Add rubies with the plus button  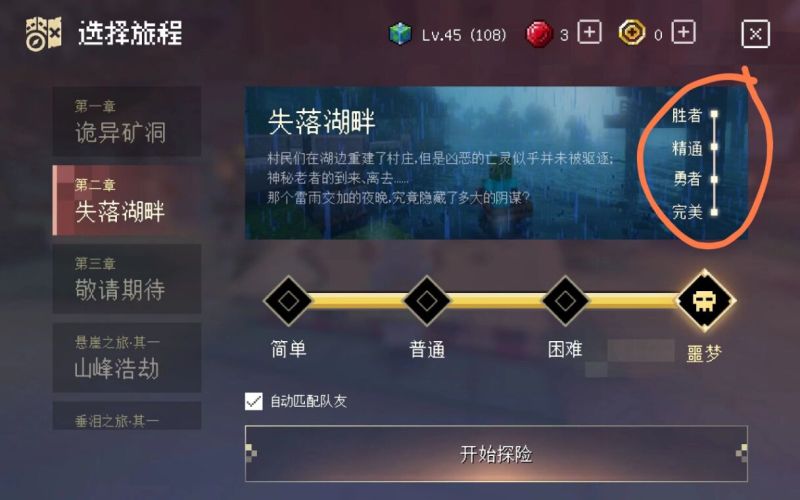pos(589,33)
